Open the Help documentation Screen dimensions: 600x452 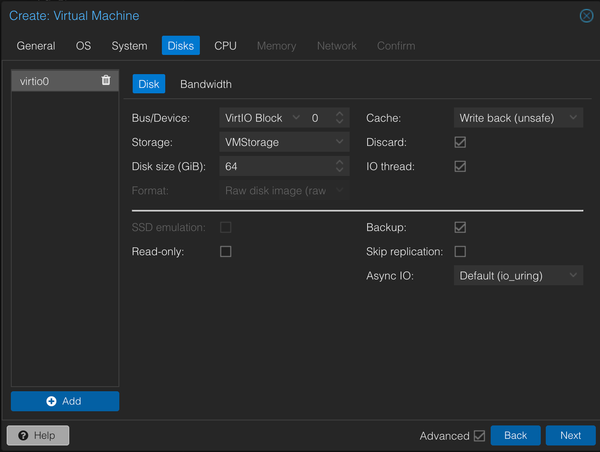(38, 436)
